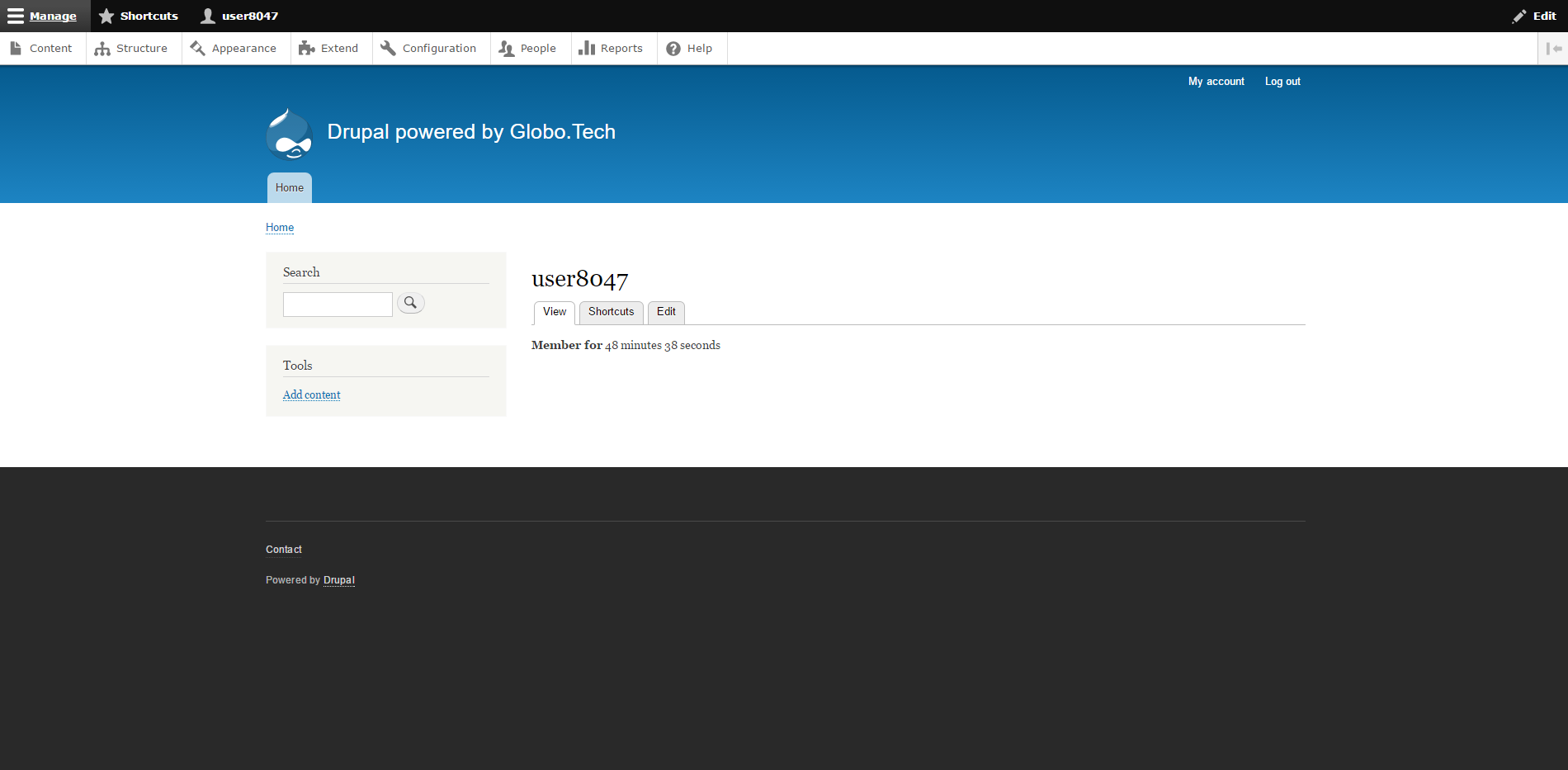
Task: Click the user8047 page heading
Action: click(580, 279)
